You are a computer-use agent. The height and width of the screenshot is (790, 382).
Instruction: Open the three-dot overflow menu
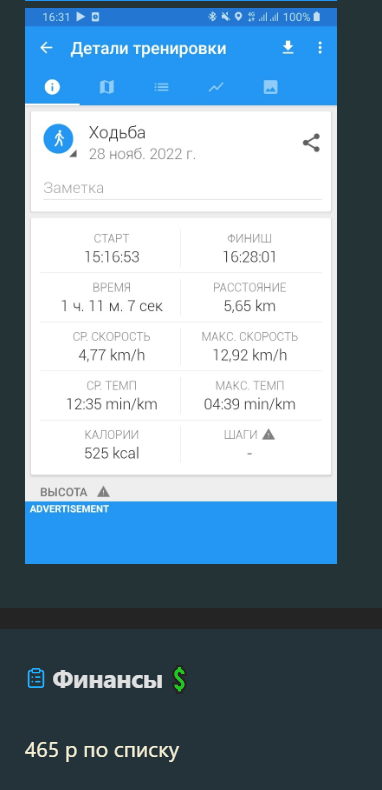point(320,48)
